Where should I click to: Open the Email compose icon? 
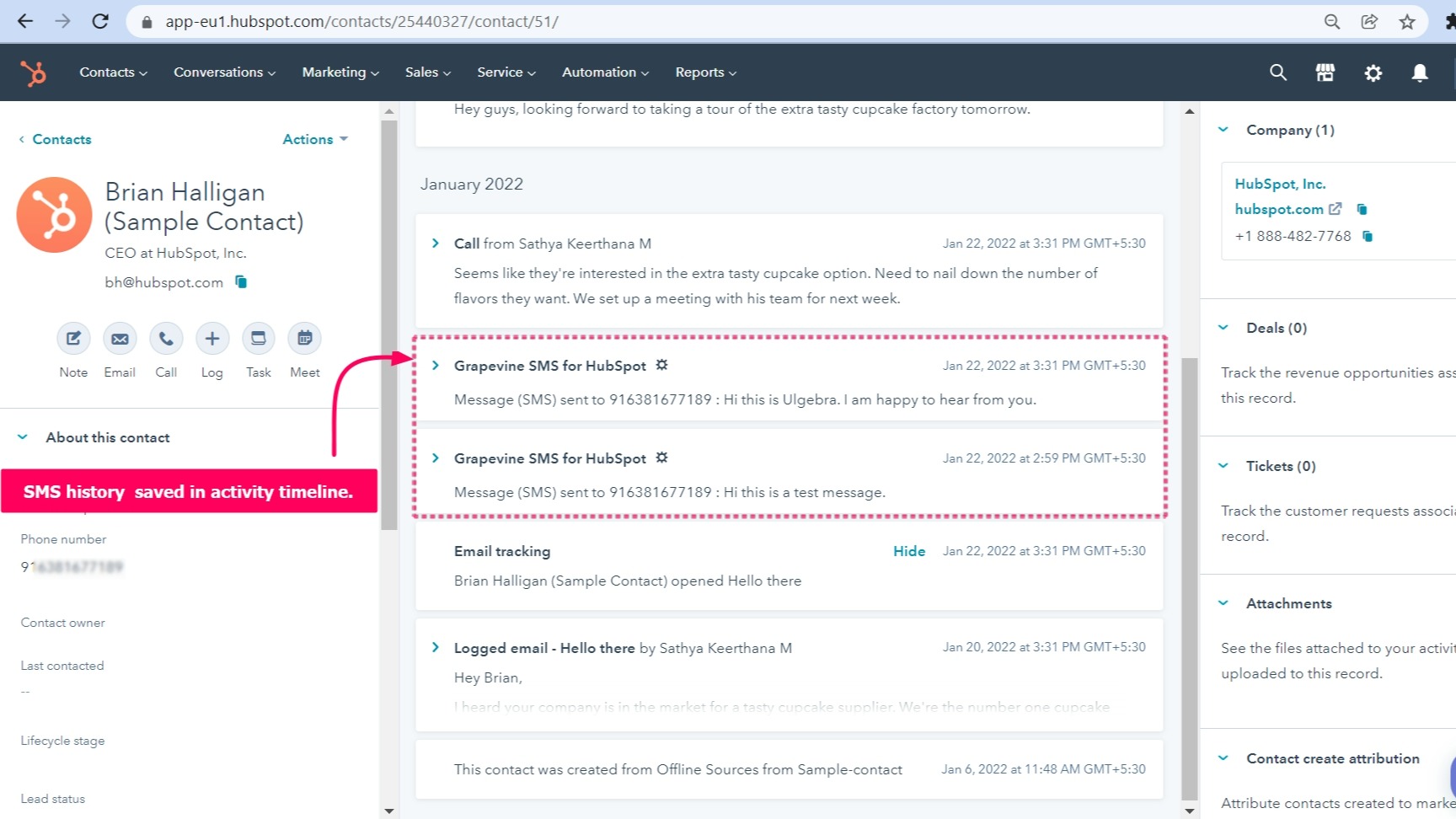[120, 339]
